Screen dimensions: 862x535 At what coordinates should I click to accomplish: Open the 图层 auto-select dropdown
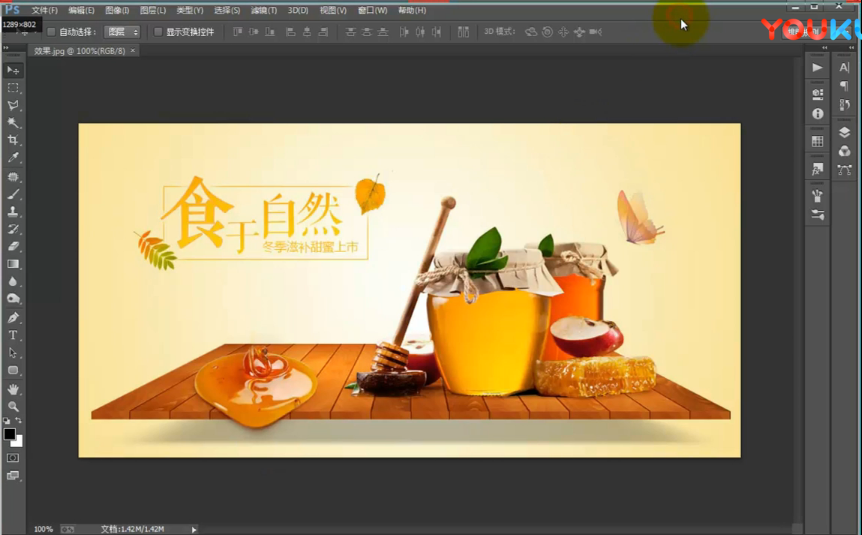(122, 32)
